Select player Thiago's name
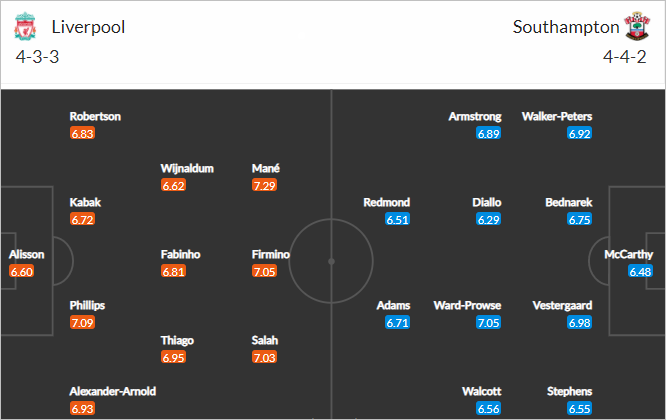666x420 pixels. click(x=177, y=340)
